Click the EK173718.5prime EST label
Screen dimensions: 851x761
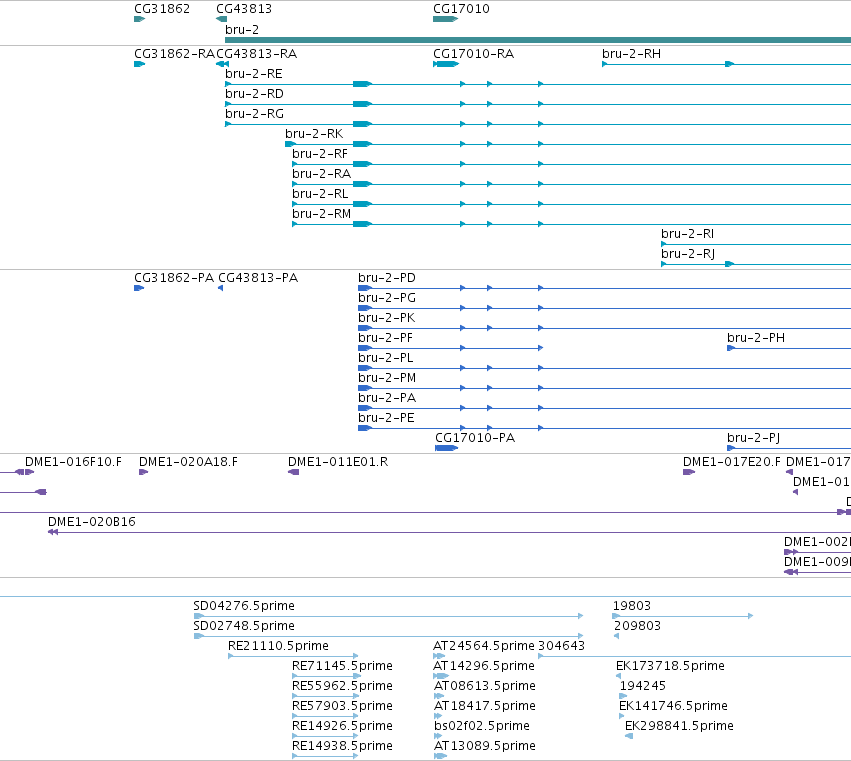pyautogui.click(x=670, y=666)
